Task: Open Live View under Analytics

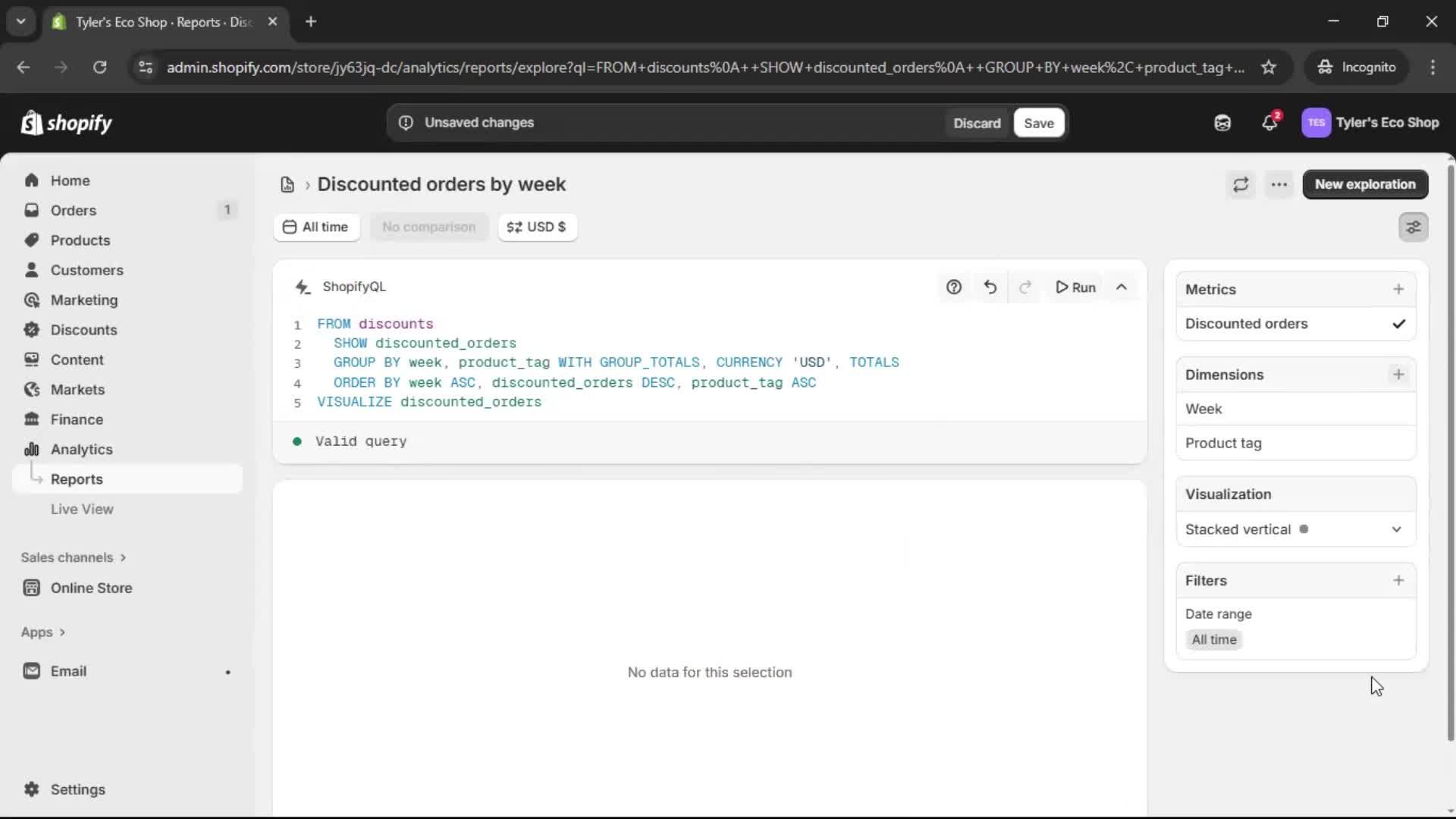Action: coord(82,509)
